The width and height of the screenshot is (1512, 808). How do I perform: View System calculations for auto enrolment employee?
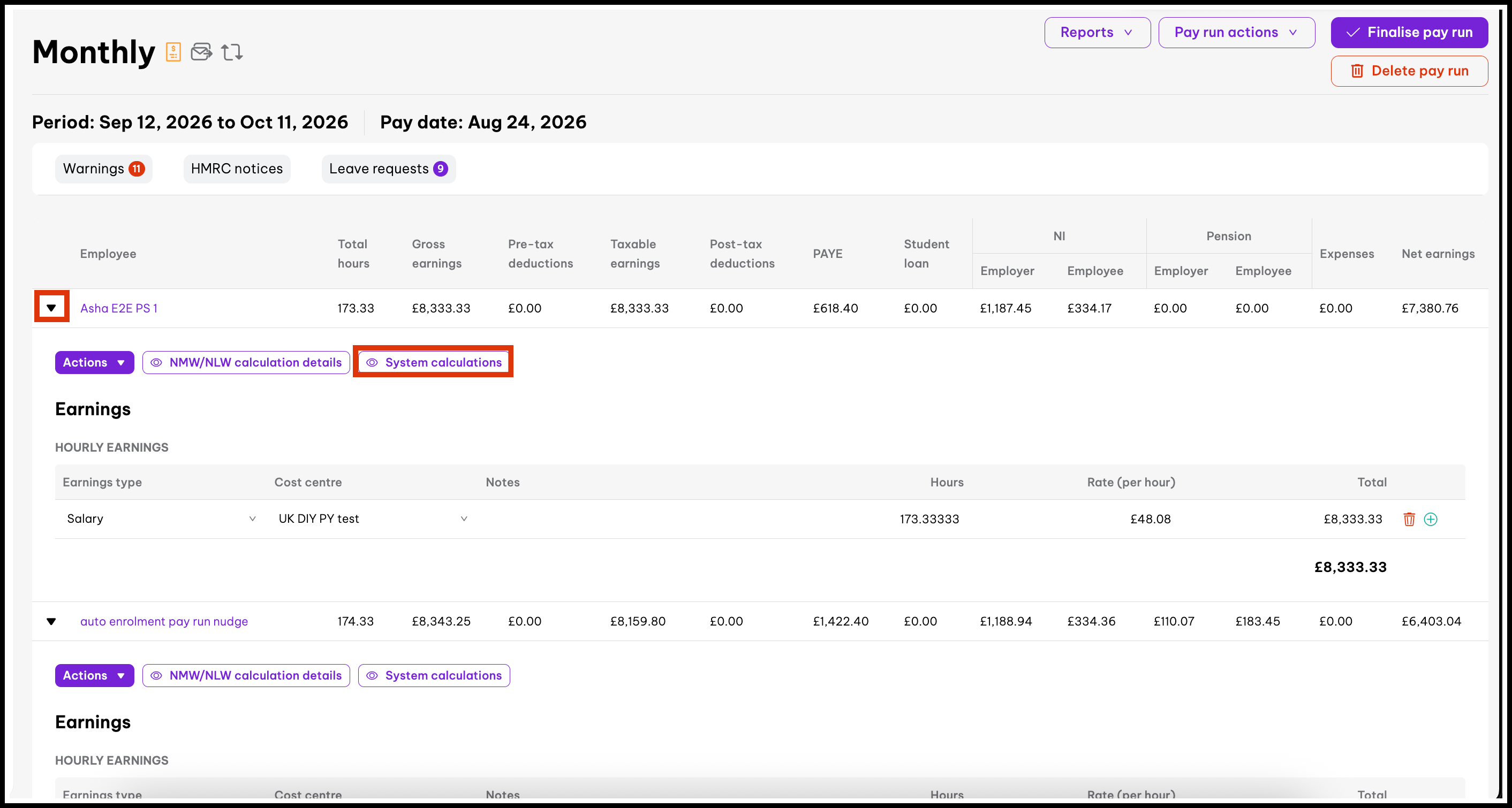pos(434,675)
